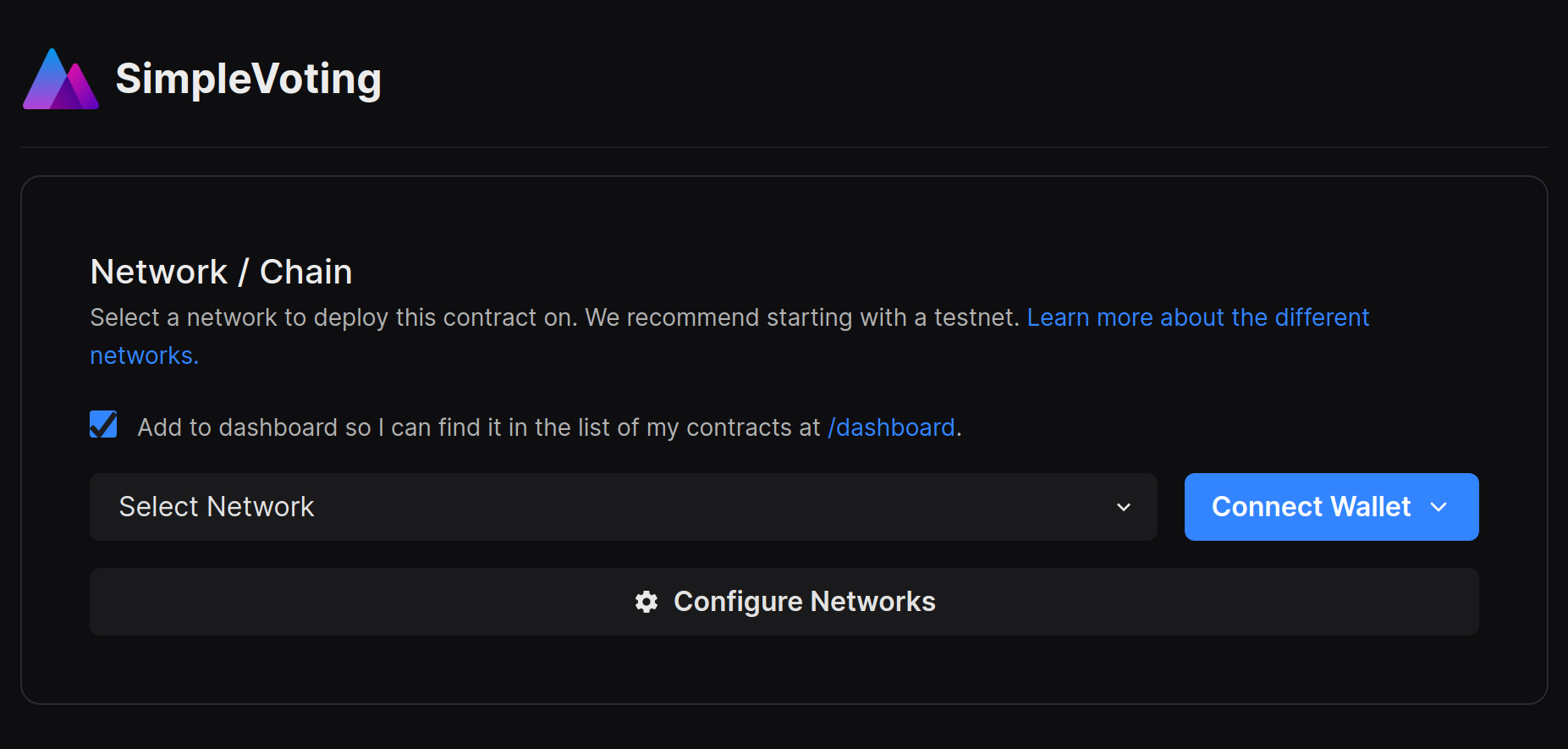Open Learn more about the different networks link
Viewport: 1568px width, 749px height.
tap(1197, 317)
